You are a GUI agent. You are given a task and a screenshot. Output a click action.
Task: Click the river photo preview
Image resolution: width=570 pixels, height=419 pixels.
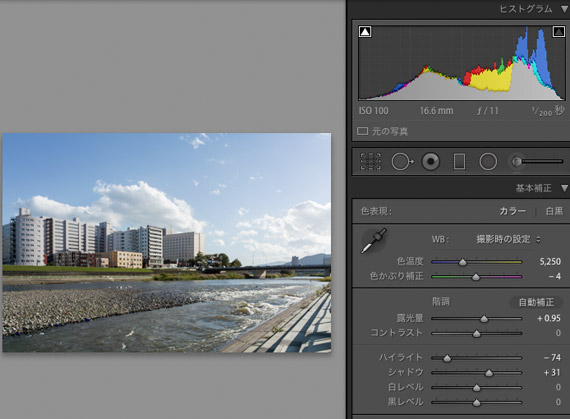(167, 242)
